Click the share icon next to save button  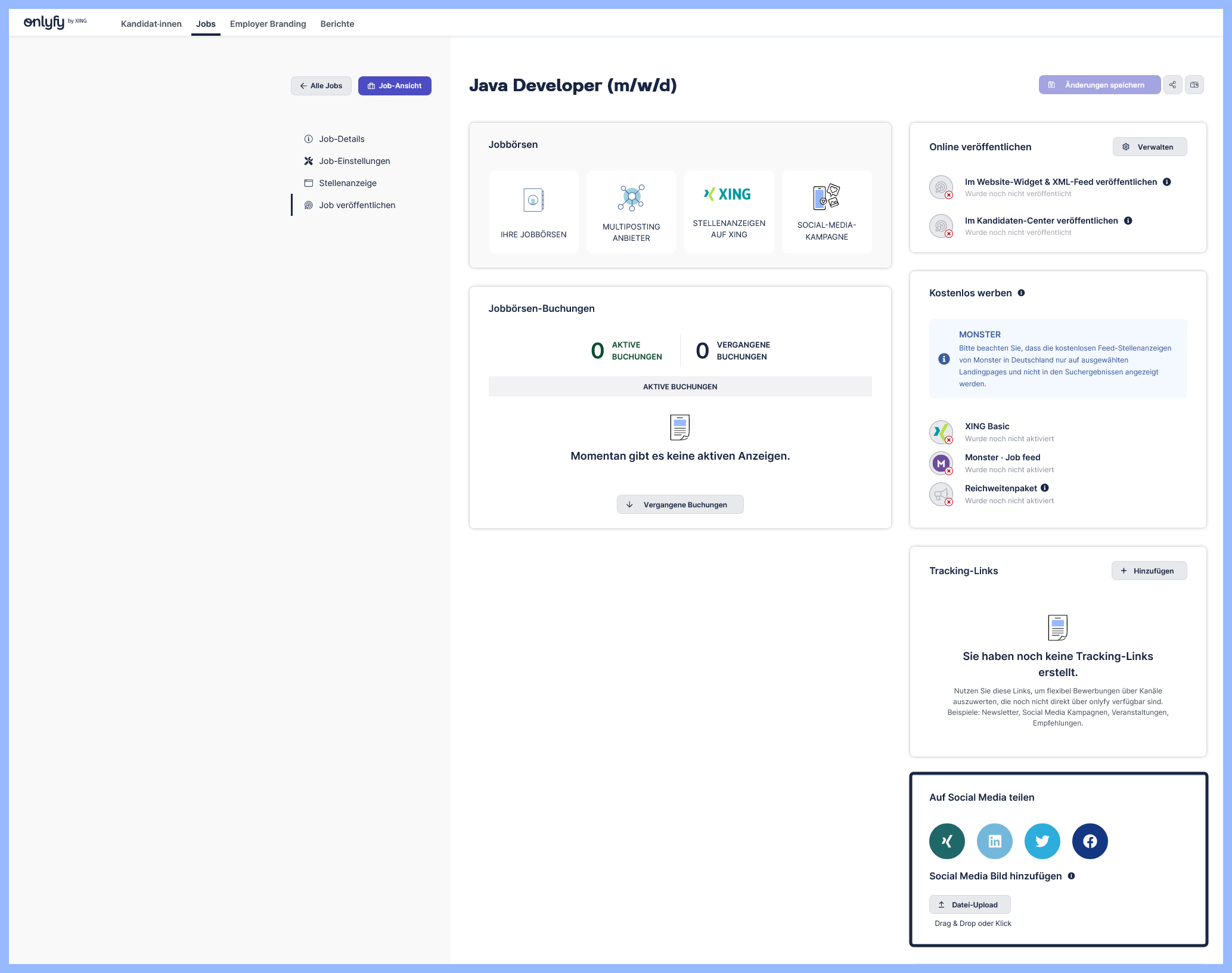[1172, 85]
